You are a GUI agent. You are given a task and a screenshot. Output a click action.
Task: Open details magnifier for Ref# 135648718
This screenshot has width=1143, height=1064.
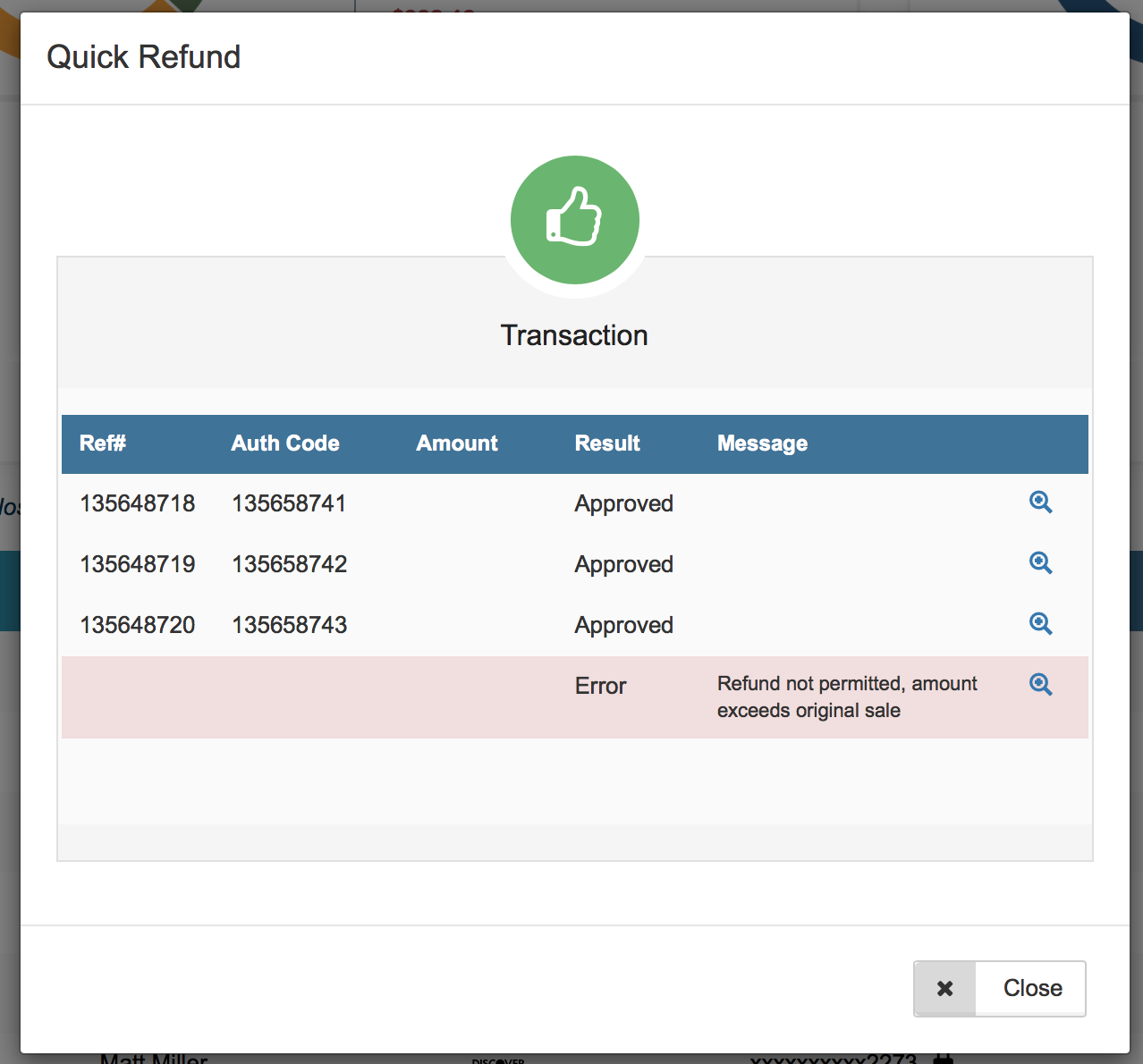pos(1040,502)
